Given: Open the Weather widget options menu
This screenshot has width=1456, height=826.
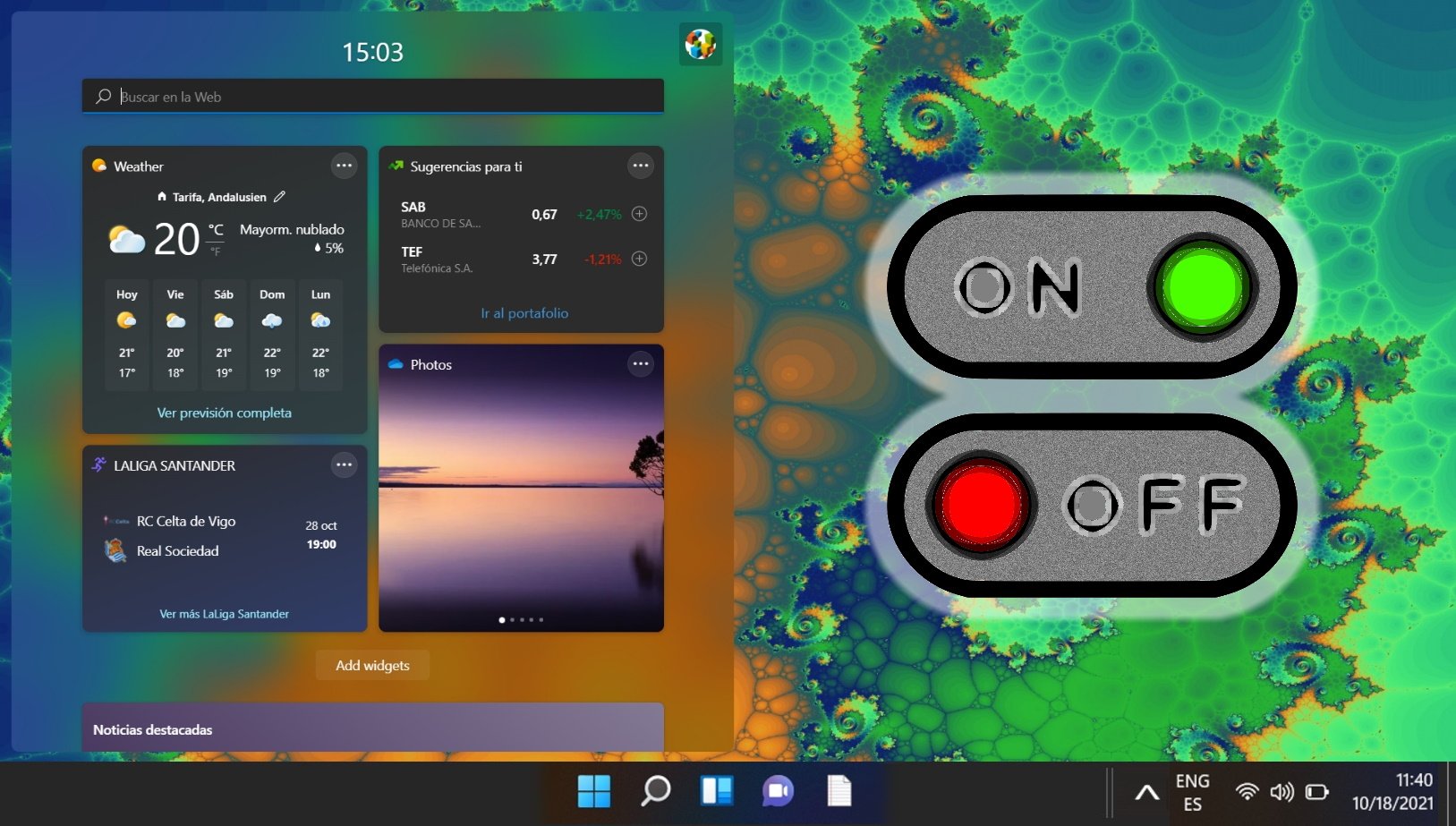Looking at the screenshot, I should (x=345, y=166).
